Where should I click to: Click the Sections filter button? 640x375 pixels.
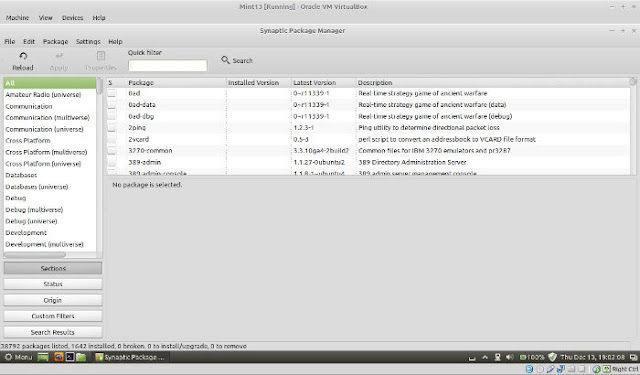pyautogui.click(x=53, y=268)
